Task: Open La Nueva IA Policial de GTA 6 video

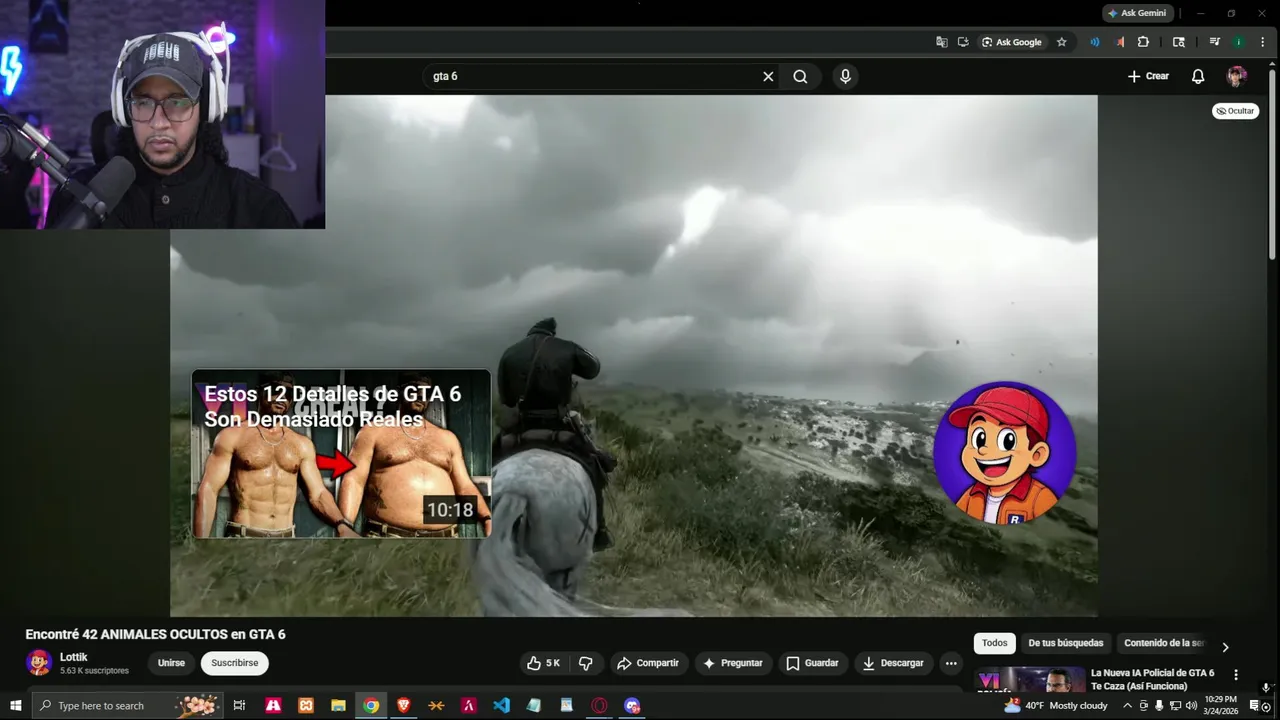Action: (x=1152, y=679)
